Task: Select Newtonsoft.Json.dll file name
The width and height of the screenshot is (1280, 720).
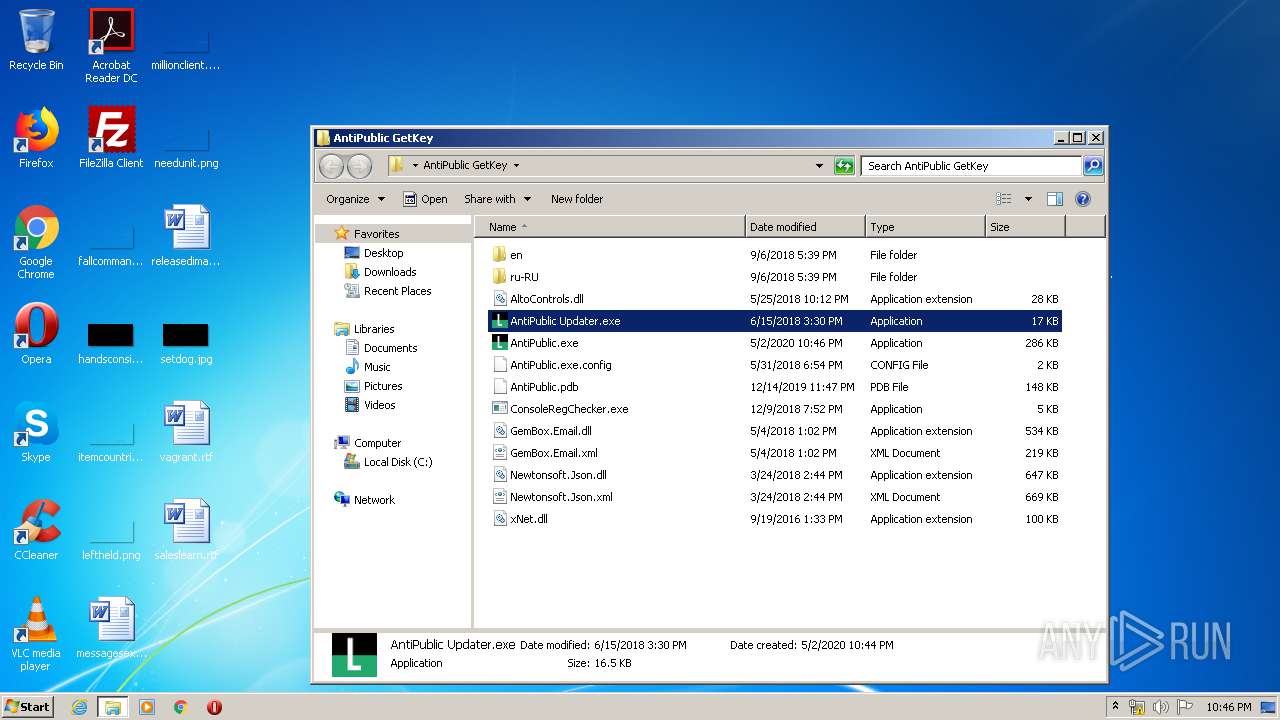Action: (558, 475)
